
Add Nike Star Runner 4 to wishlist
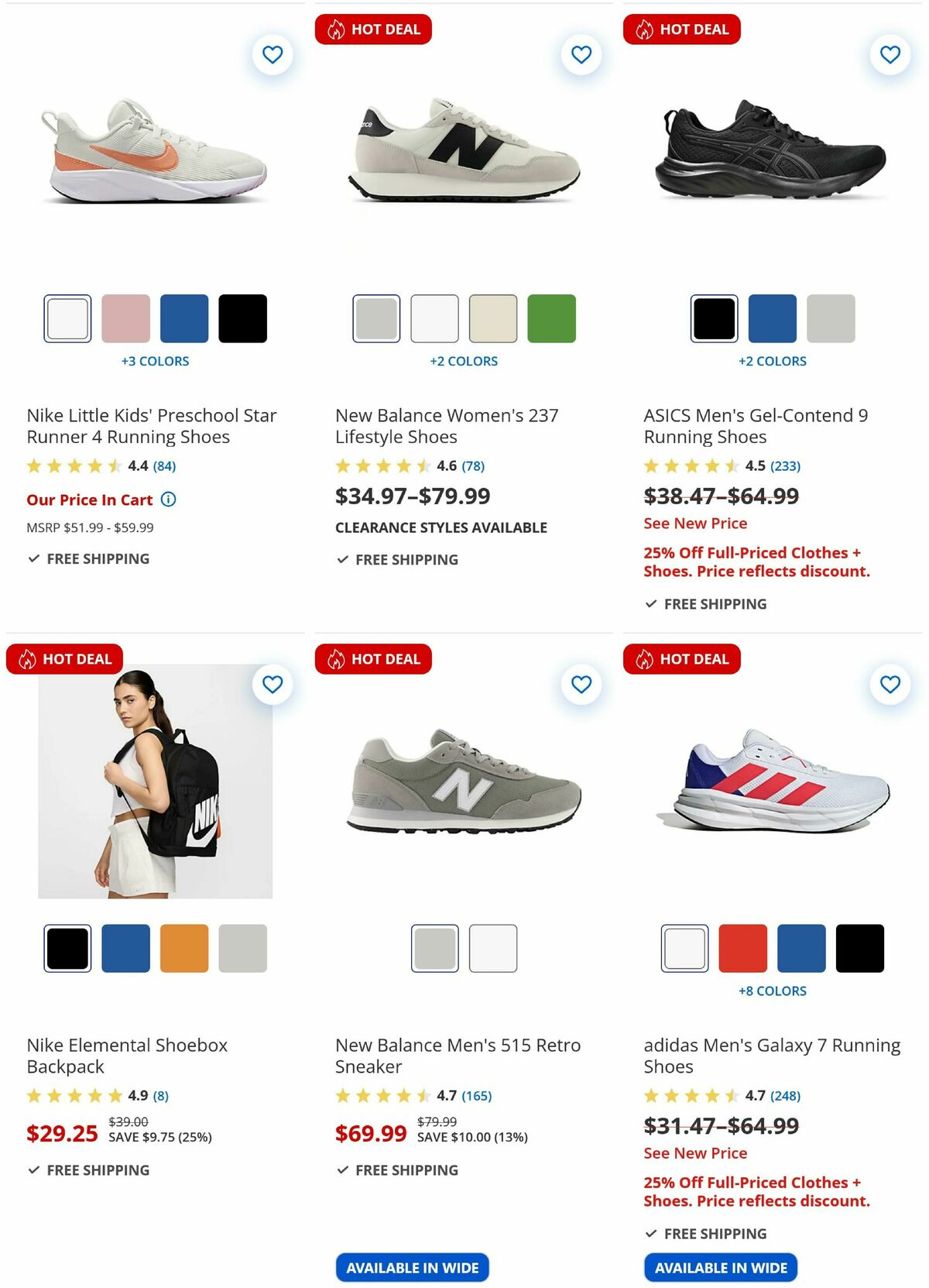click(x=273, y=54)
